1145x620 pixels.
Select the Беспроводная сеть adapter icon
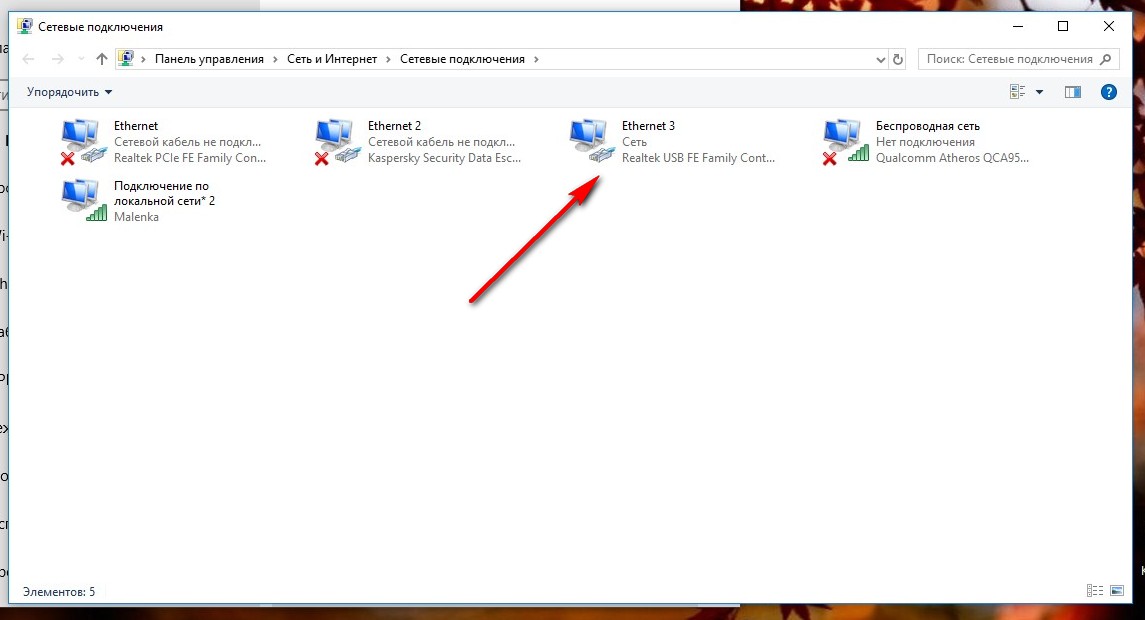(x=846, y=142)
